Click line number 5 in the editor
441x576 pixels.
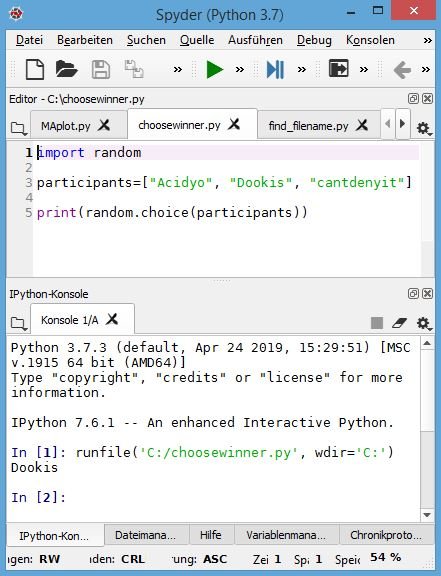pos(29,212)
